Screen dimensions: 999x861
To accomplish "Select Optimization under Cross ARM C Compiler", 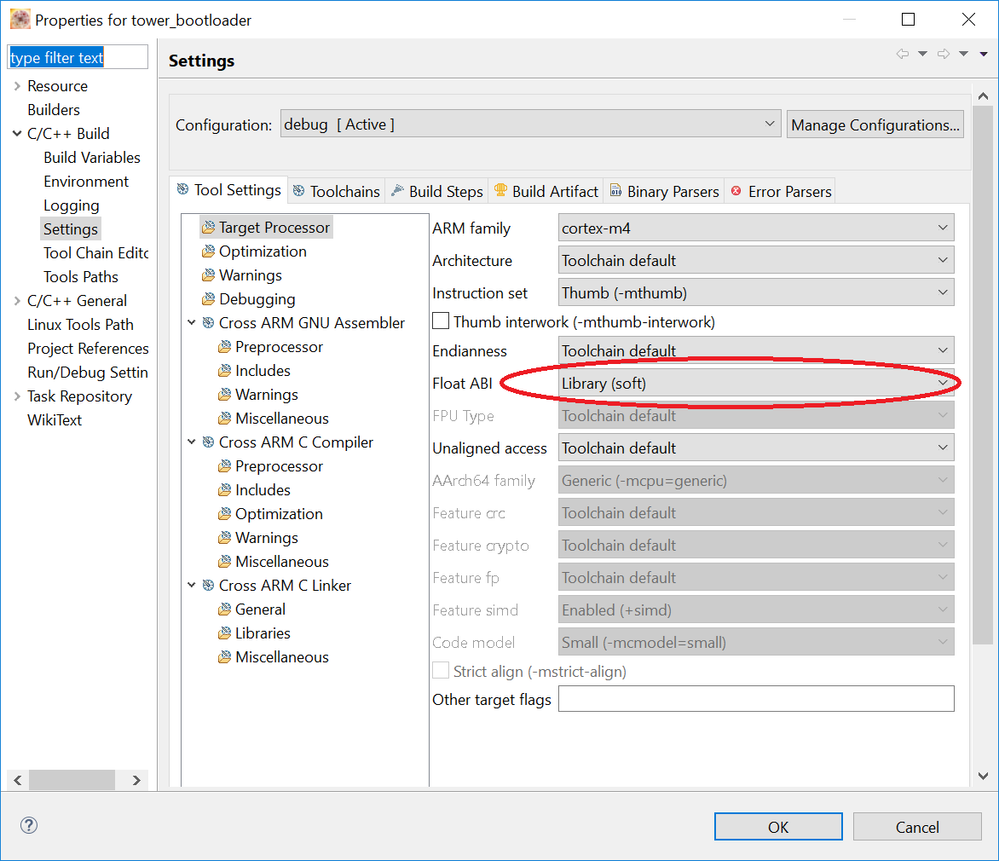I will [x=278, y=514].
